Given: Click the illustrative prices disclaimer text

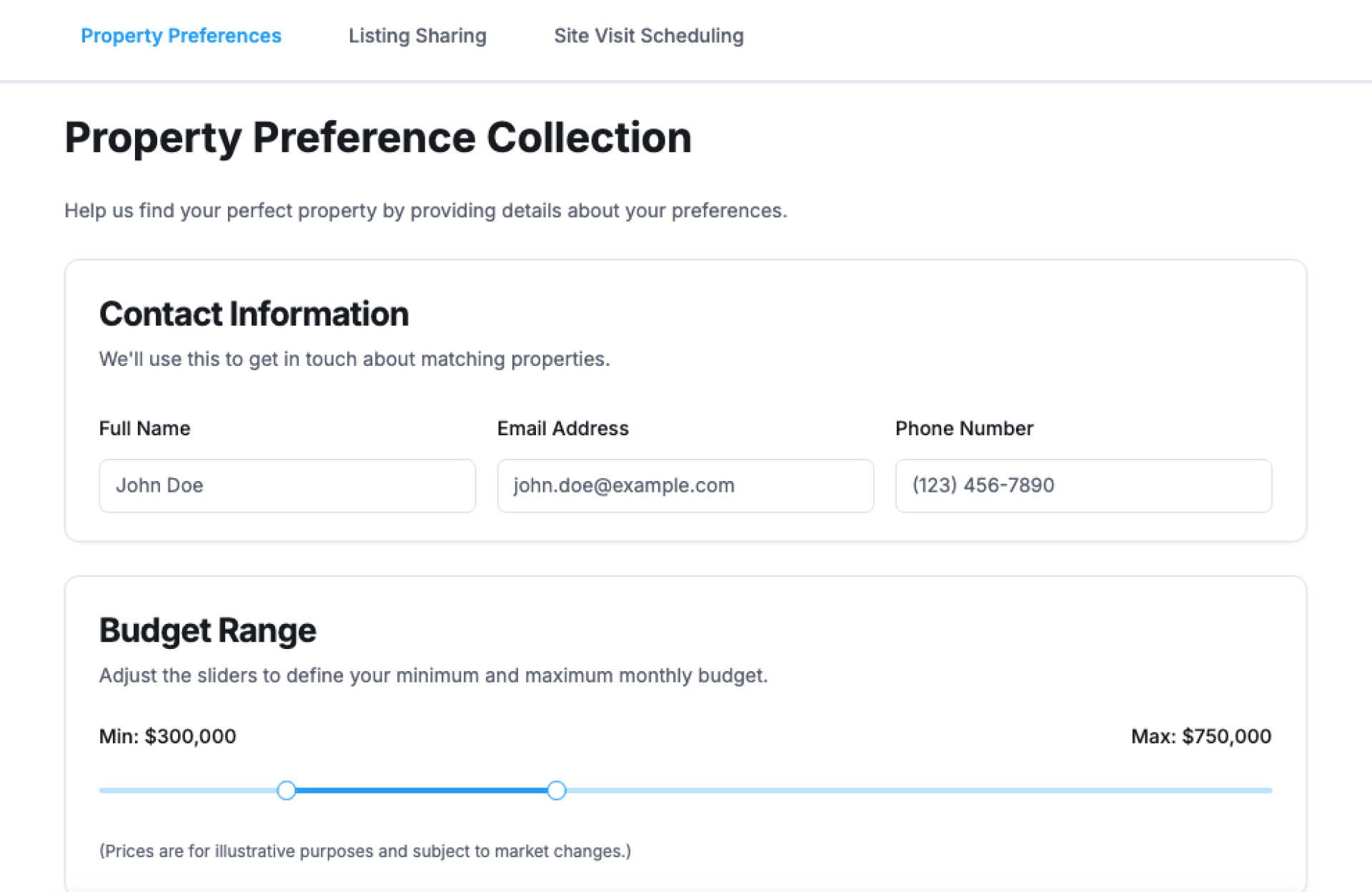Looking at the screenshot, I should pos(364,851).
